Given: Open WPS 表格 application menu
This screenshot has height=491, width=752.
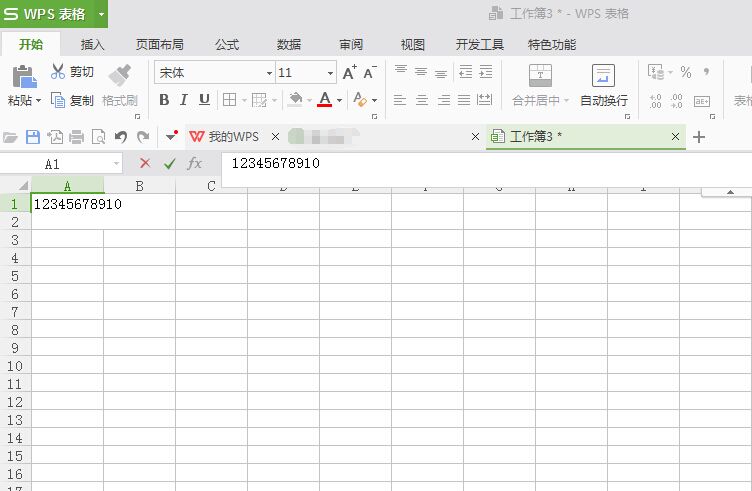Looking at the screenshot, I should coord(54,13).
